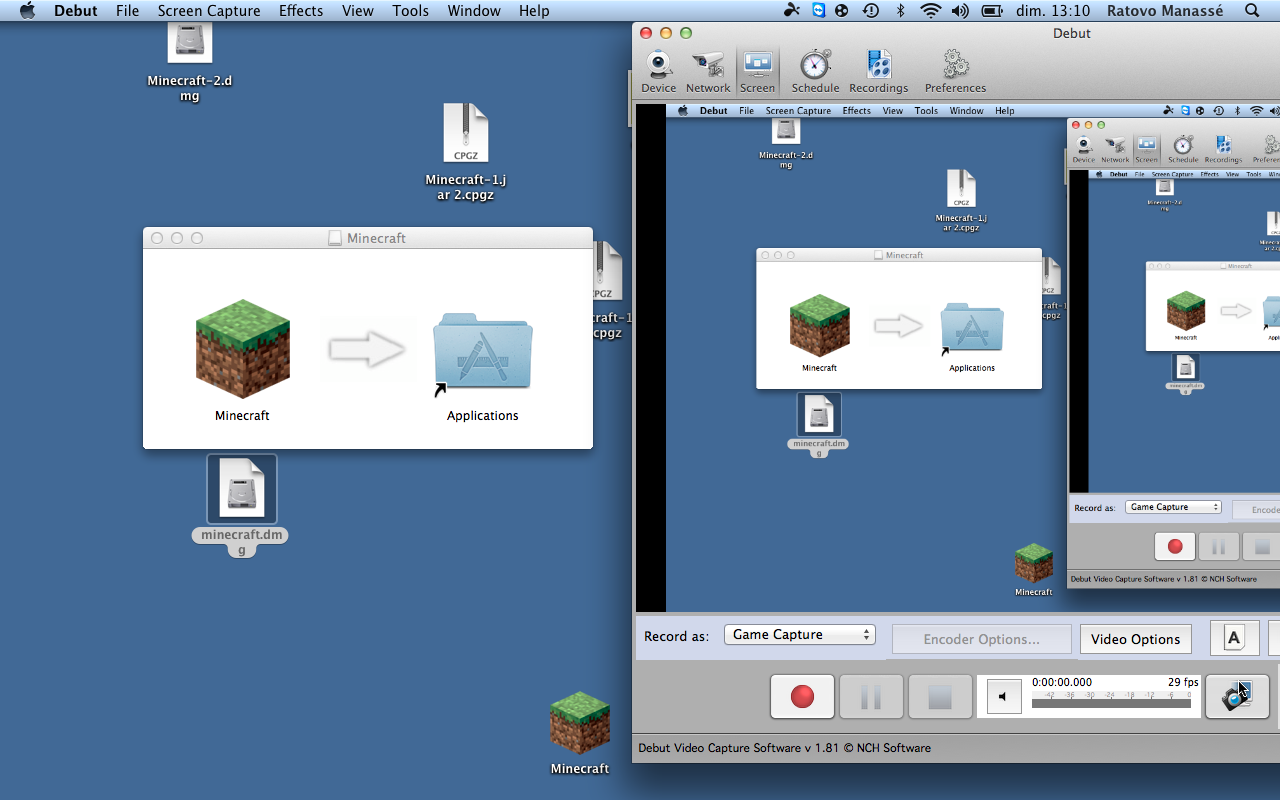The height and width of the screenshot is (800, 1280).
Task: Click the ball-shaped icon right of TeamViewer
Action: pos(843,11)
